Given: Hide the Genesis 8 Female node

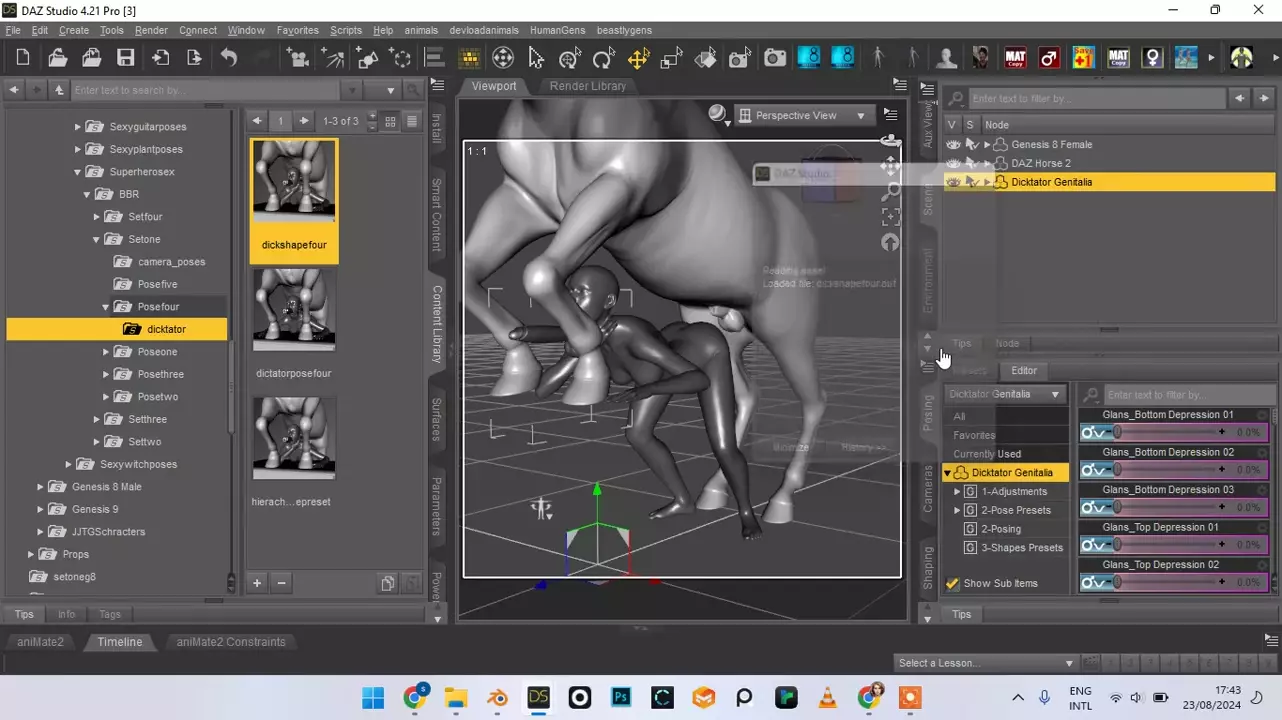Looking at the screenshot, I should (953, 145).
